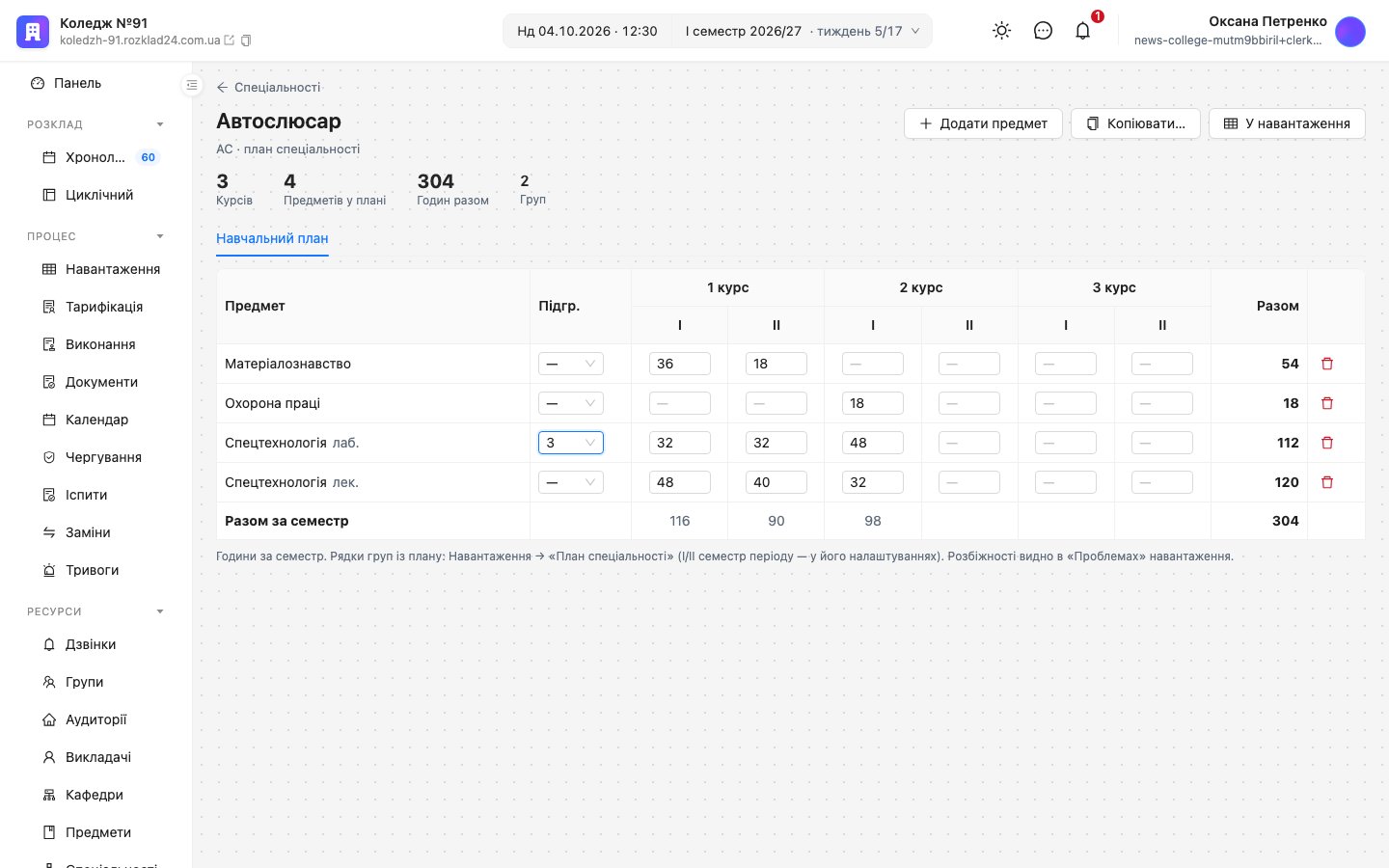The image size is (1389, 868).
Task: Open the semester period selector dropdown
Action: click(802, 31)
